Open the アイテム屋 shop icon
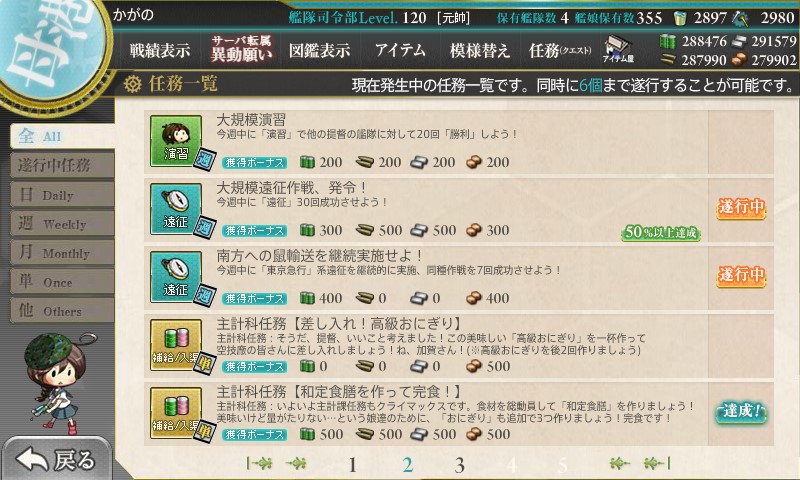800x480 pixels. [x=618, y=49]
